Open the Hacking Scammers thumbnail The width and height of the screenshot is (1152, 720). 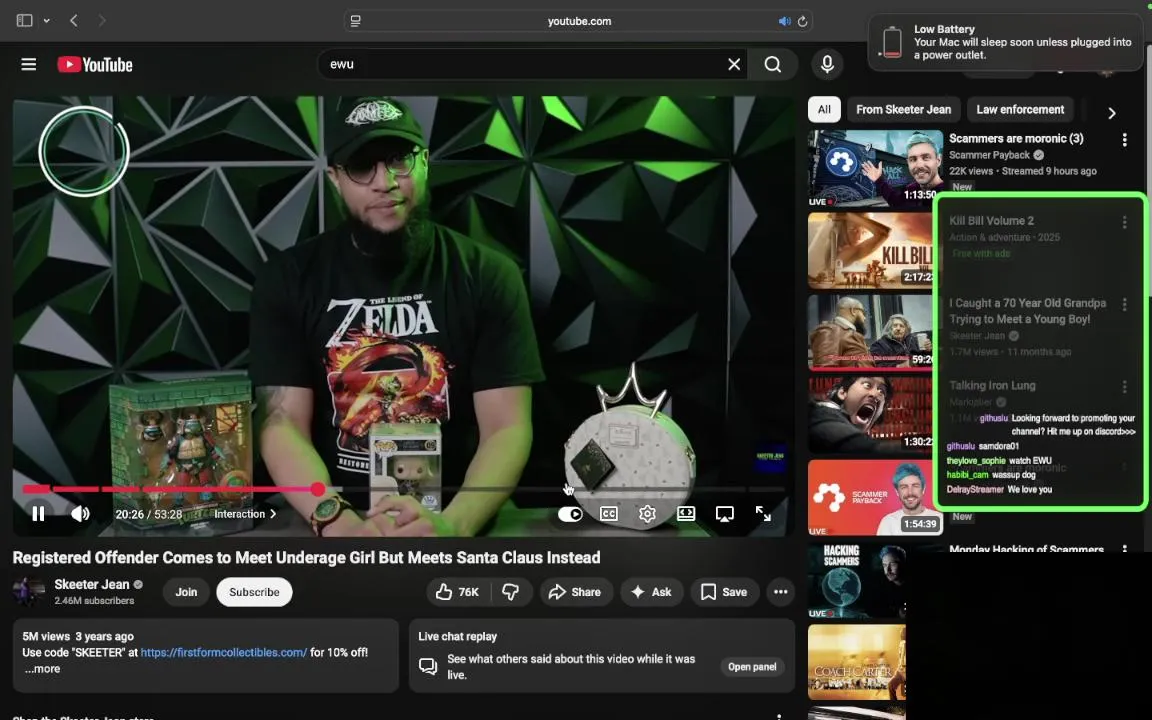pos(857,580)
